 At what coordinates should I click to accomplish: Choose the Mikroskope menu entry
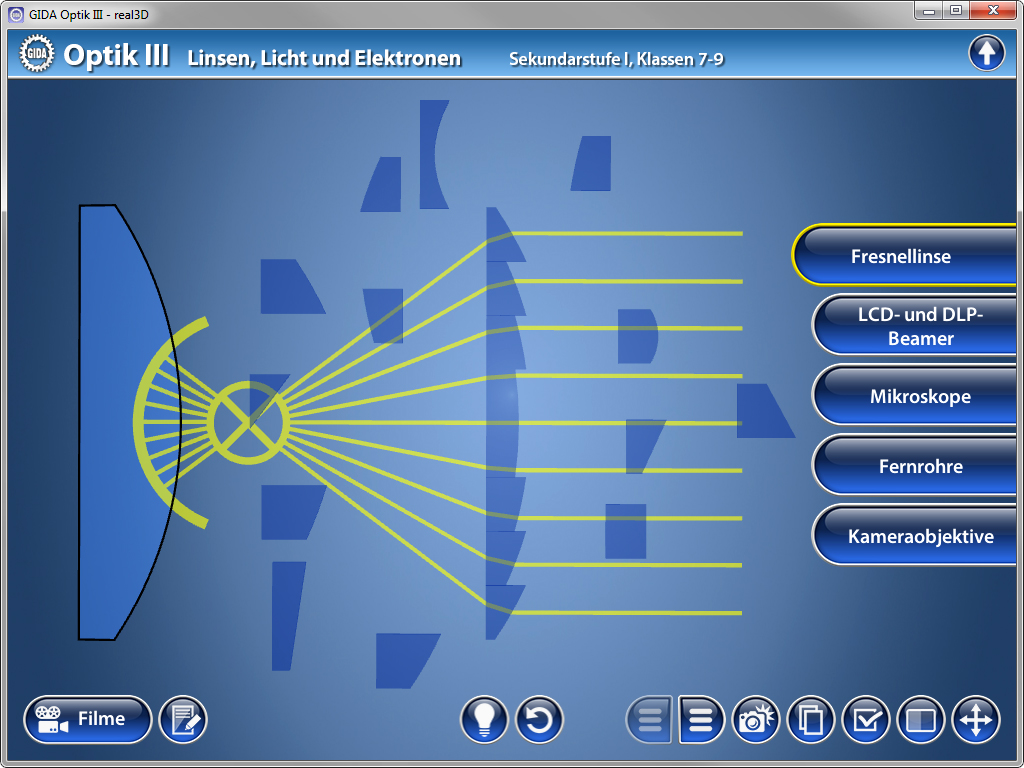pyautogui.click(x=919, y=396)
